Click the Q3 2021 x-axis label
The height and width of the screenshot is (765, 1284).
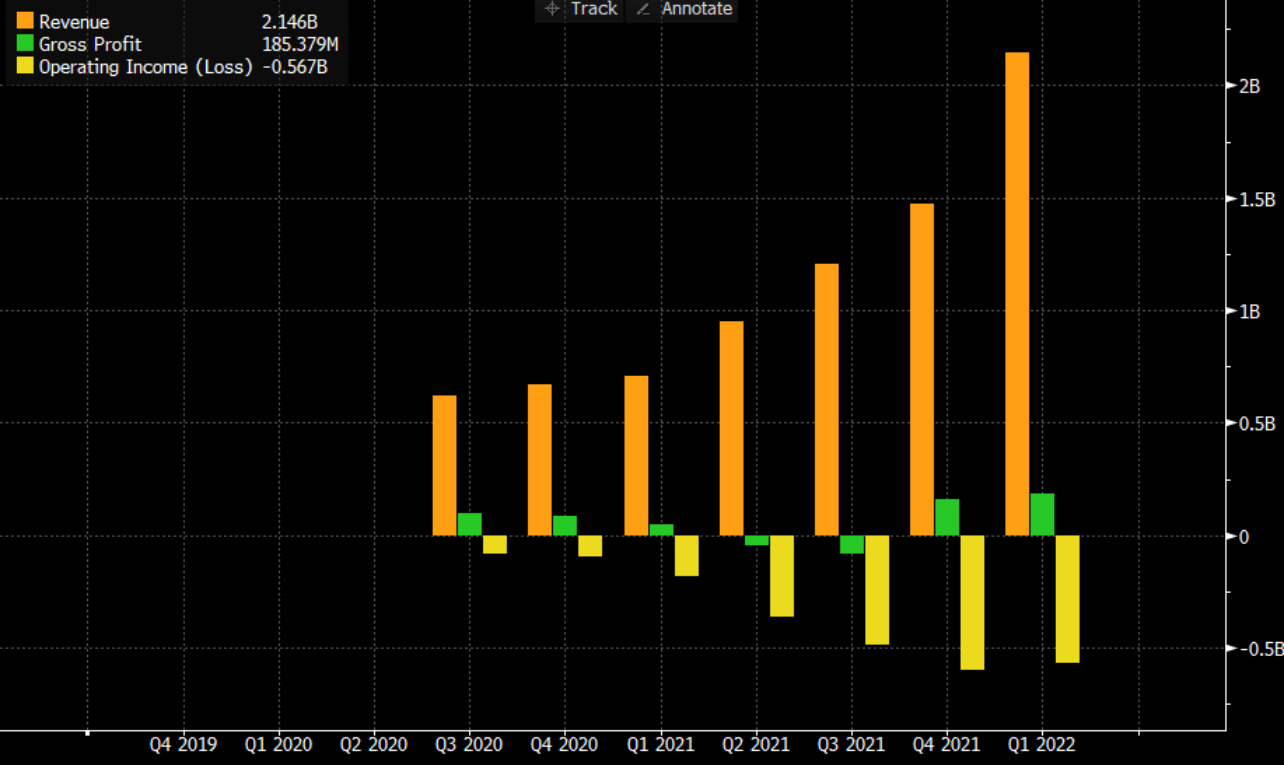pos(851,745)
